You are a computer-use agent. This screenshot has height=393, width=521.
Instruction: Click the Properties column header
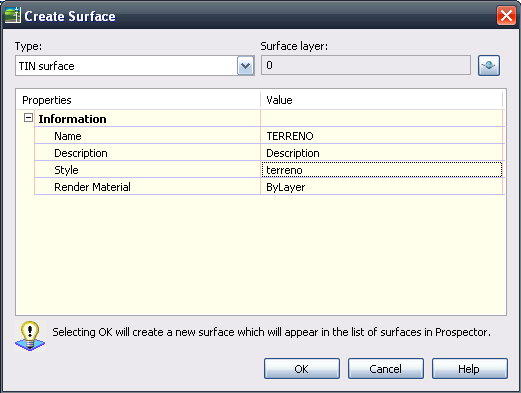point(138,100)
